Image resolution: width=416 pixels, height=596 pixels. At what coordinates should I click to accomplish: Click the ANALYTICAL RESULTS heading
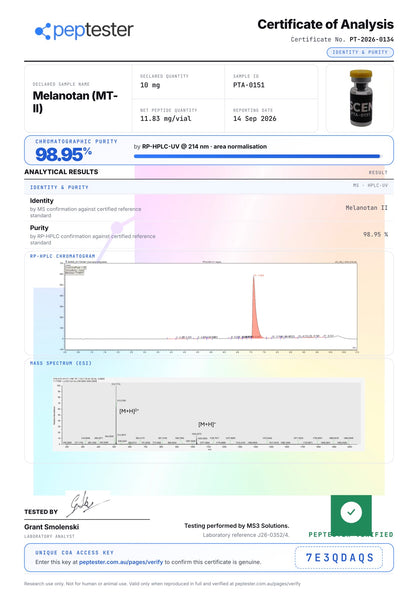click(61, 172)
